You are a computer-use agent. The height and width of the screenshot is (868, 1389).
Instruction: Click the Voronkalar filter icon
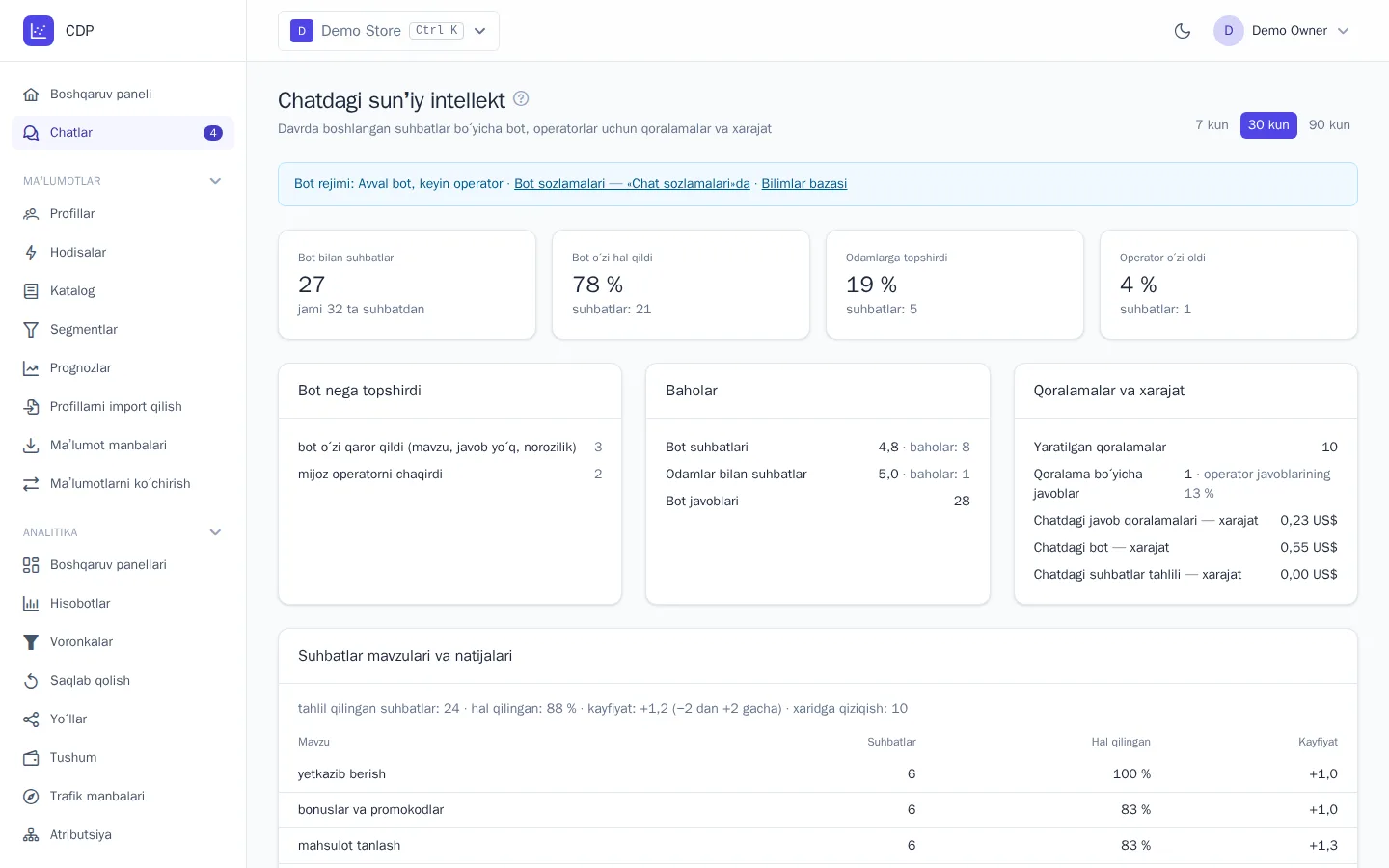point(31,642)
